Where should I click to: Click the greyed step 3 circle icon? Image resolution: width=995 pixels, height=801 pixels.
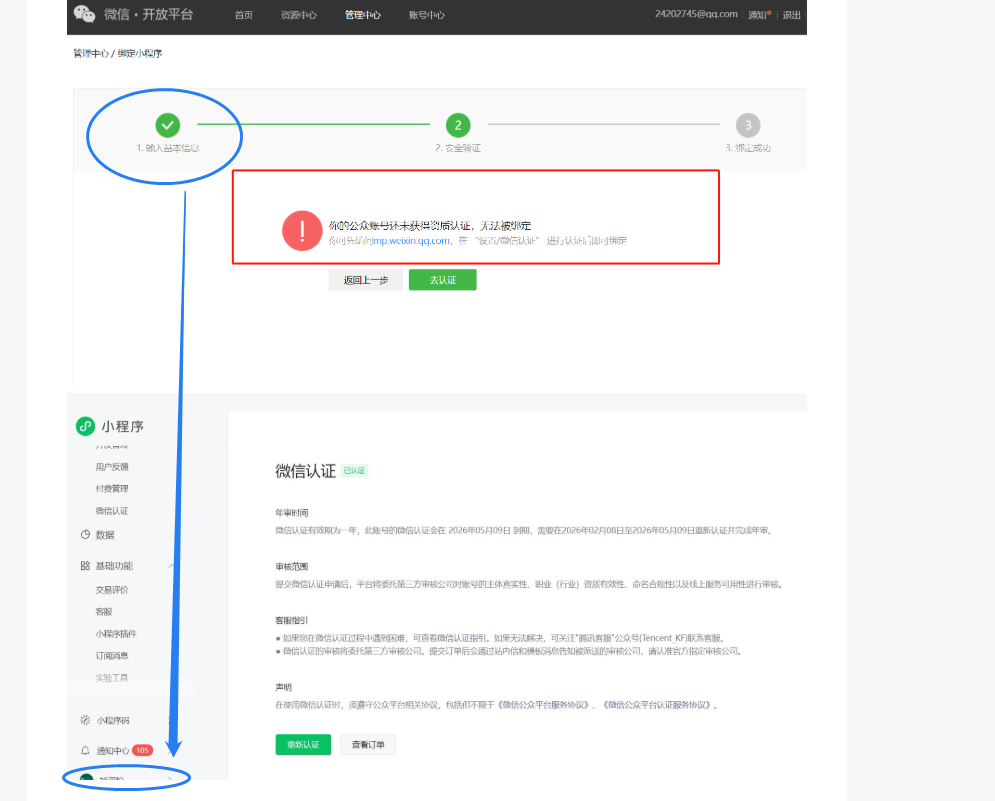(x=748, y=125)
